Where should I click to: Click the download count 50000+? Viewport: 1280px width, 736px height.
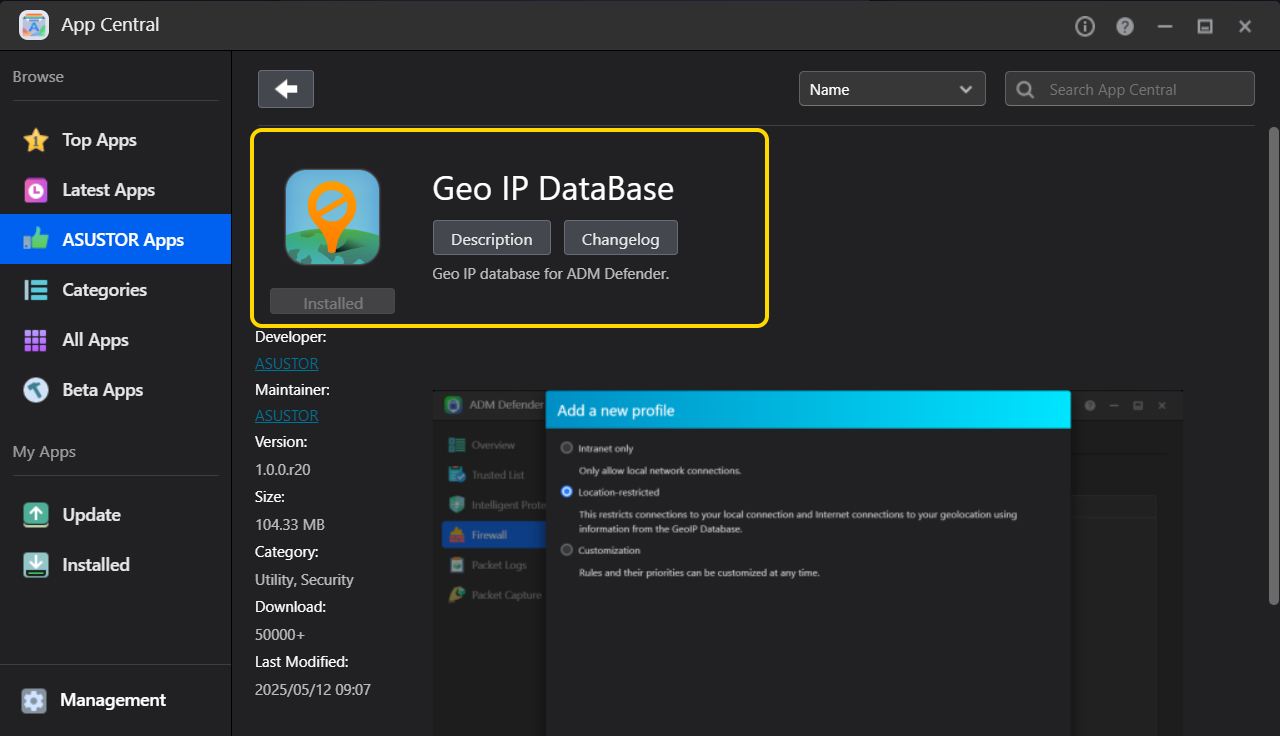(280, 635)
